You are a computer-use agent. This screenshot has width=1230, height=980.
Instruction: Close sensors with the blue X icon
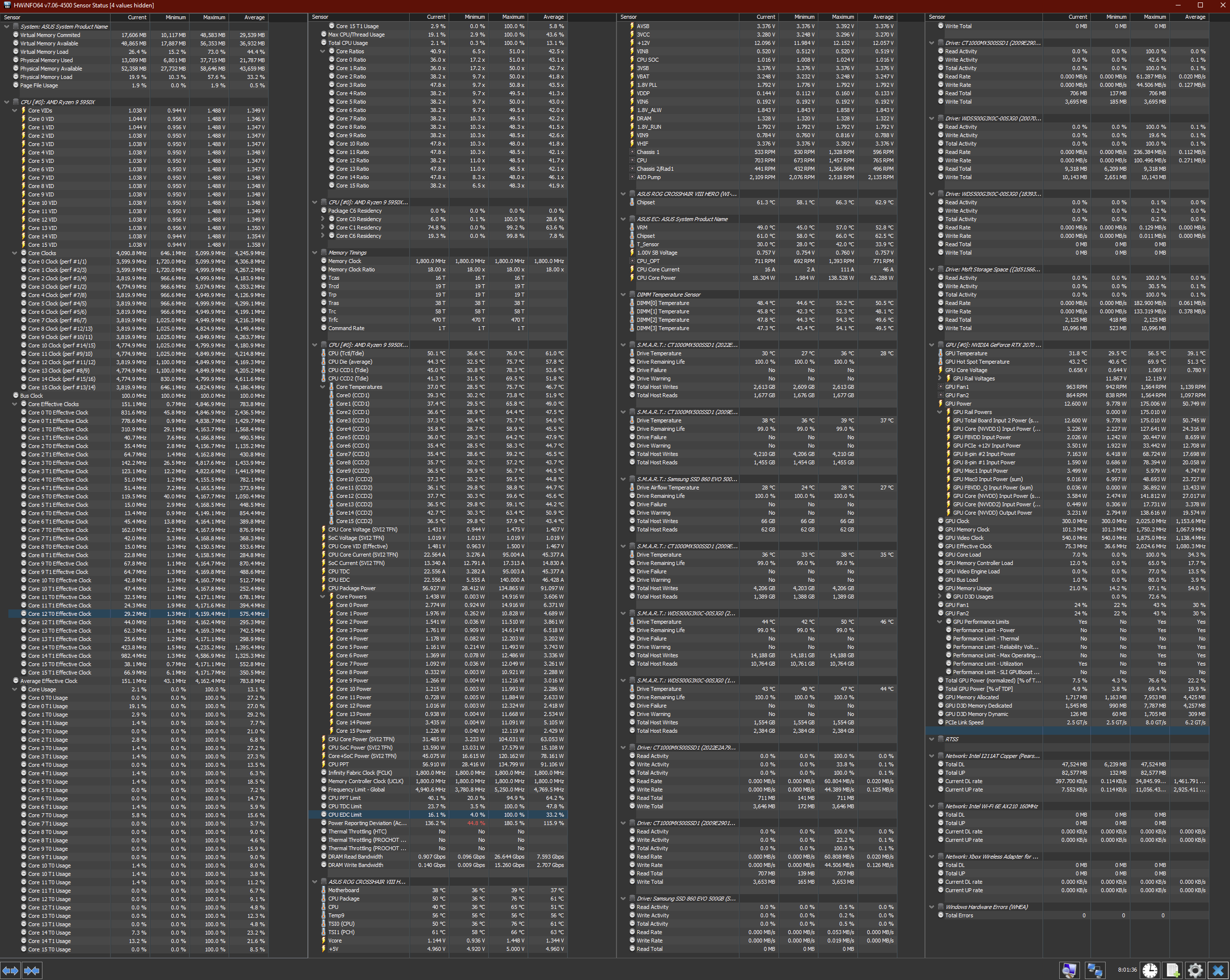tap(1218, 970)
